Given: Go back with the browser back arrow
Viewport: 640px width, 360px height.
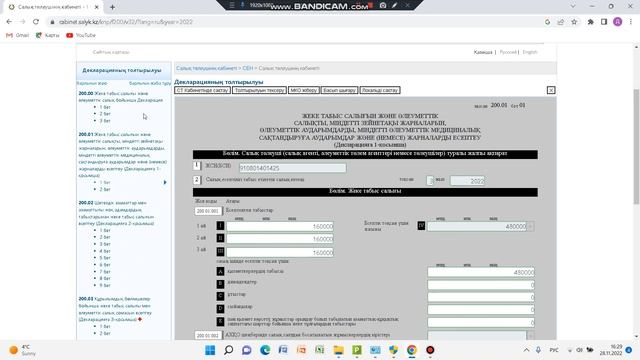Looking at the screenshot, I should coord(9,22).
